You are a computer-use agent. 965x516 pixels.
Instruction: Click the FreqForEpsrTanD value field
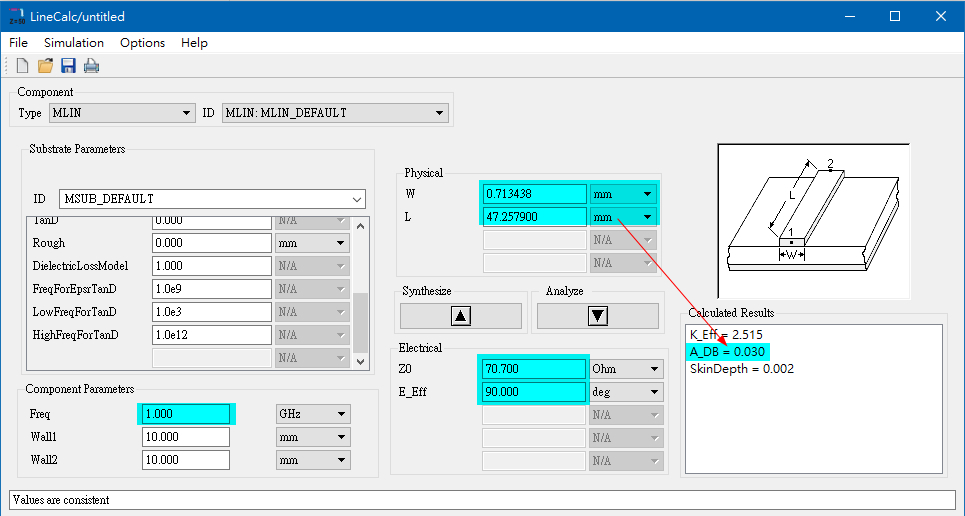(x=212, y=289)
